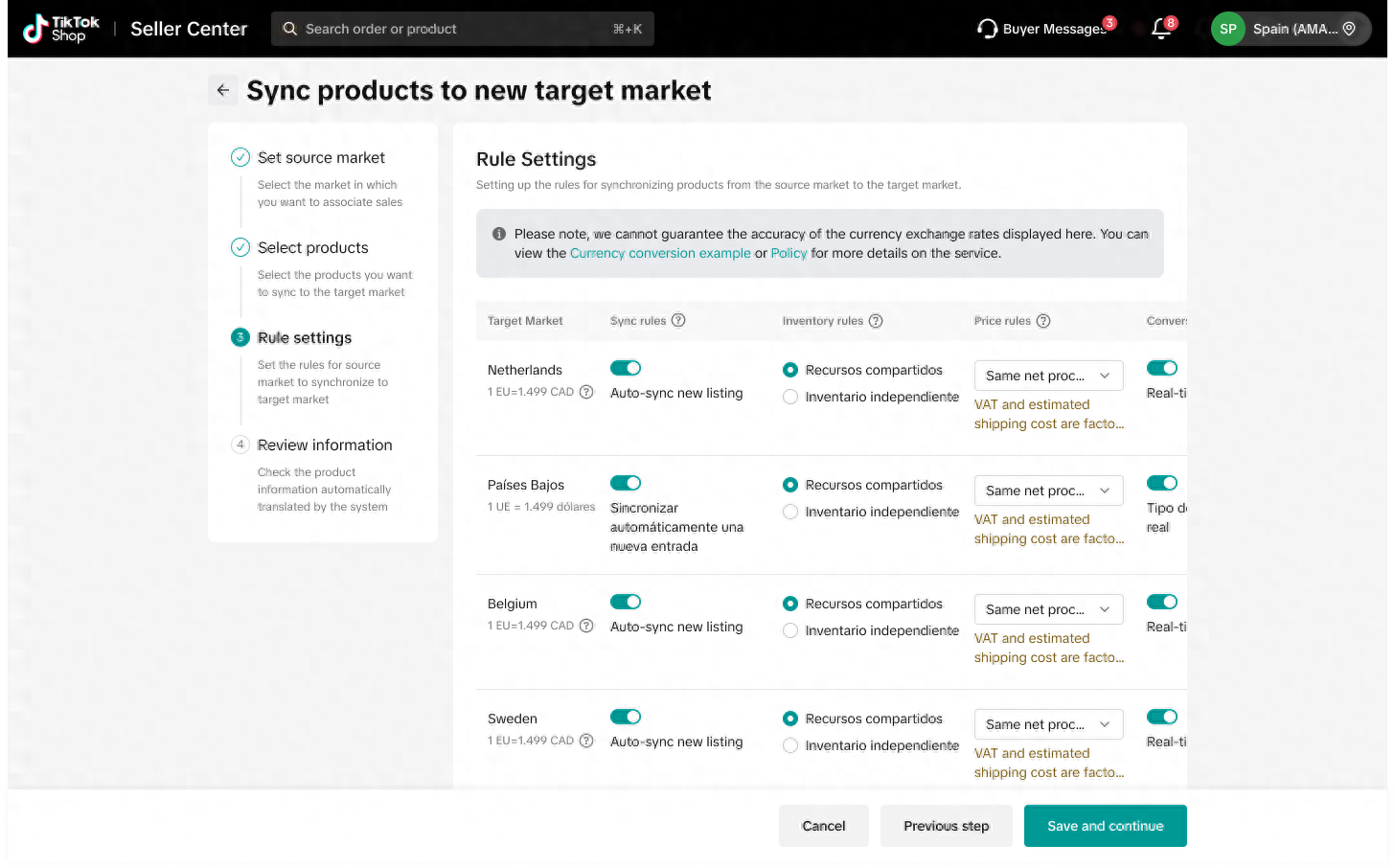Click the Netherlands exchange rate help icon
This screenshot has width=1395, height=868.
tap(586, 392)
